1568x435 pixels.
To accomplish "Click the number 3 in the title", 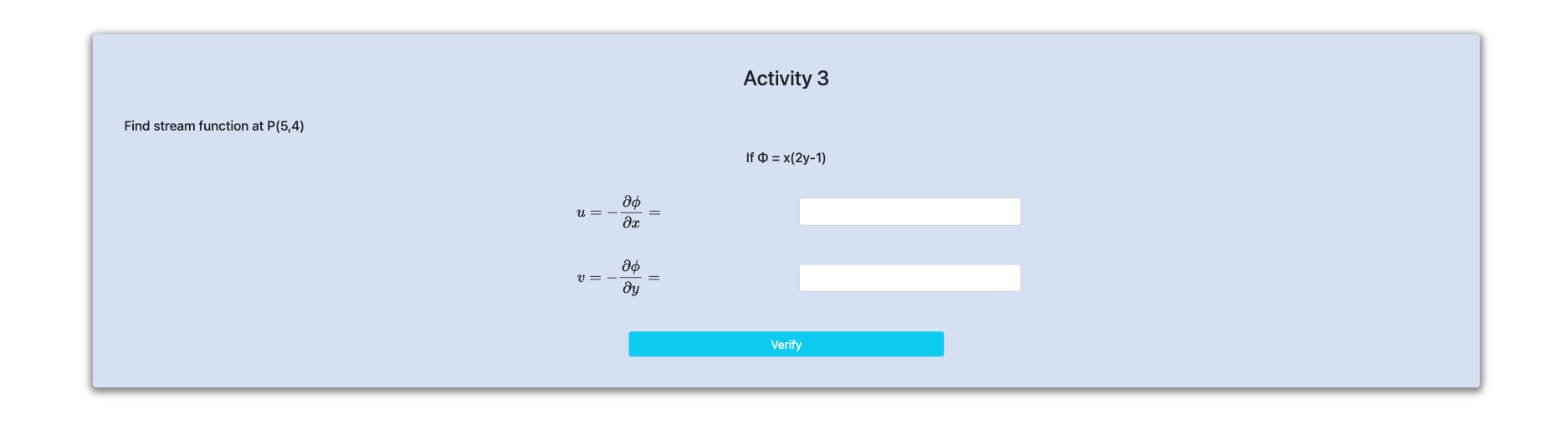I will tap(822, 79).
